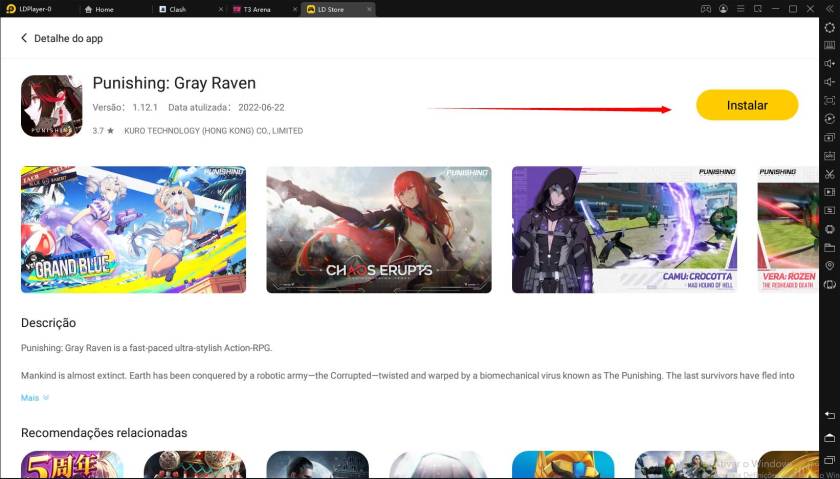
Task: Click the Punishing: Gray Raven title
Action: click(174, 83)
